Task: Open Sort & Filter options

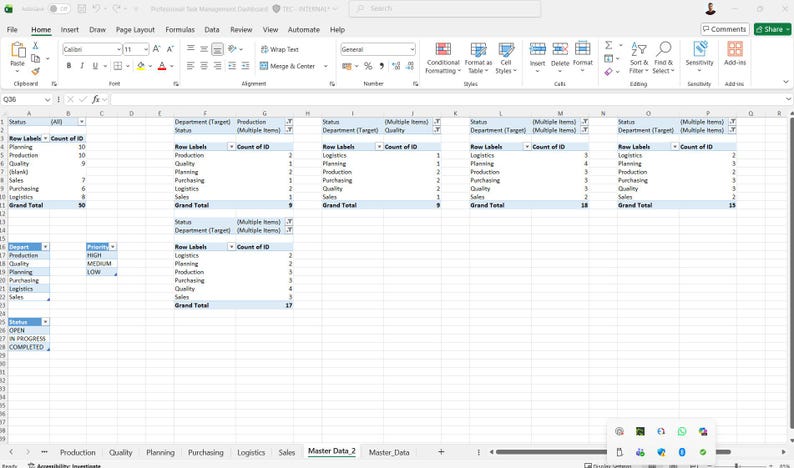Action: tap(639, 58)
